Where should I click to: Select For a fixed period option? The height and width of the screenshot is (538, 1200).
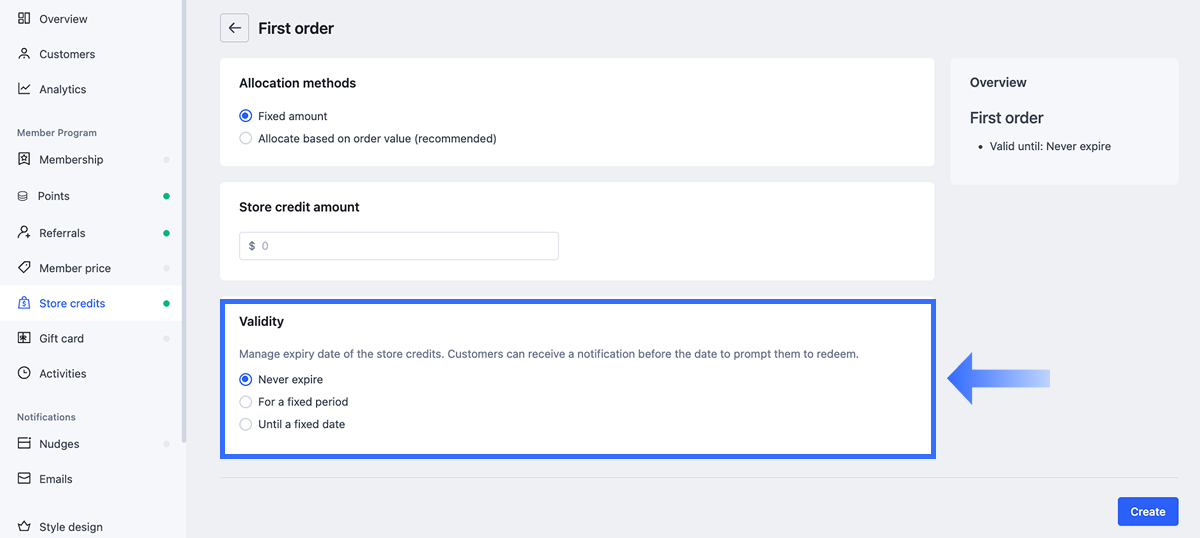click(246, 402)
